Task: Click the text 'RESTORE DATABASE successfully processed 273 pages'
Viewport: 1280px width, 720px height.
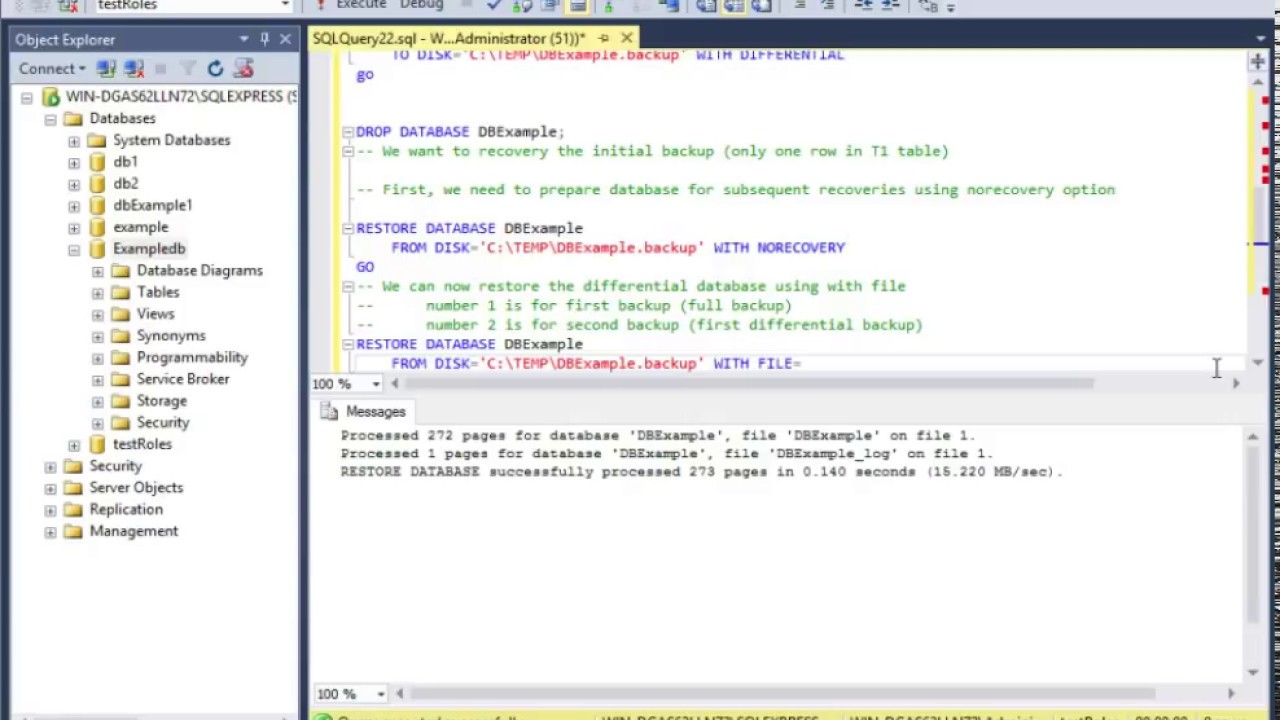Action: 557,472
